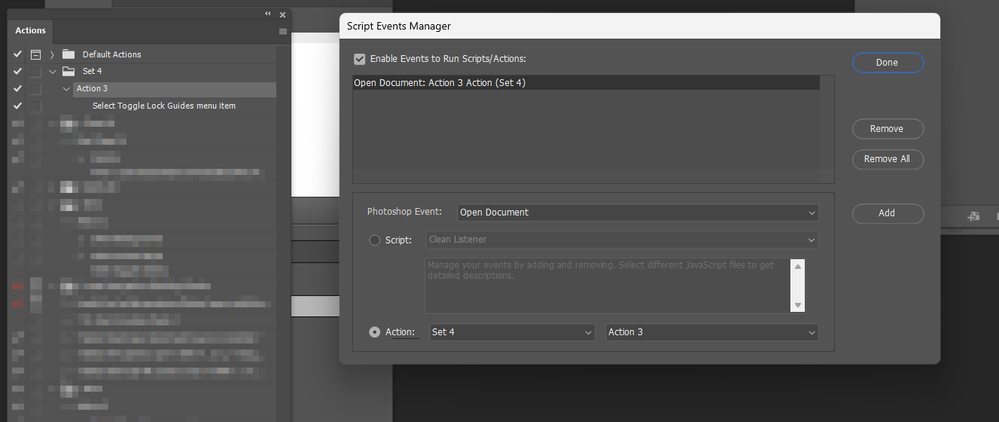Switch to the Actions tab
The width and height of the screenshot is (999, 422).
pos(31,32)
